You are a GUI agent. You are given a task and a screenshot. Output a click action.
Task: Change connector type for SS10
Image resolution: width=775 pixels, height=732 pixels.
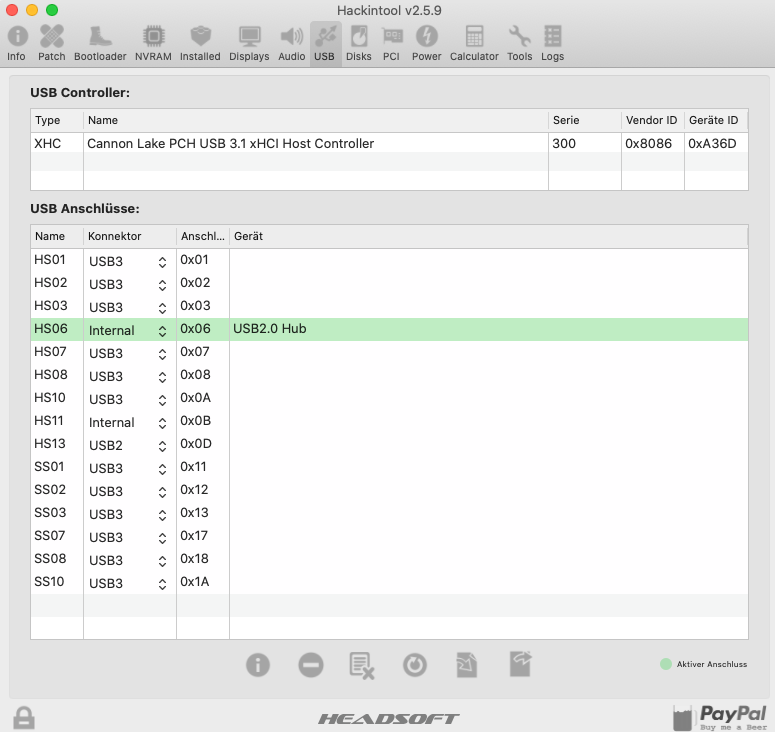pos(162,584)
